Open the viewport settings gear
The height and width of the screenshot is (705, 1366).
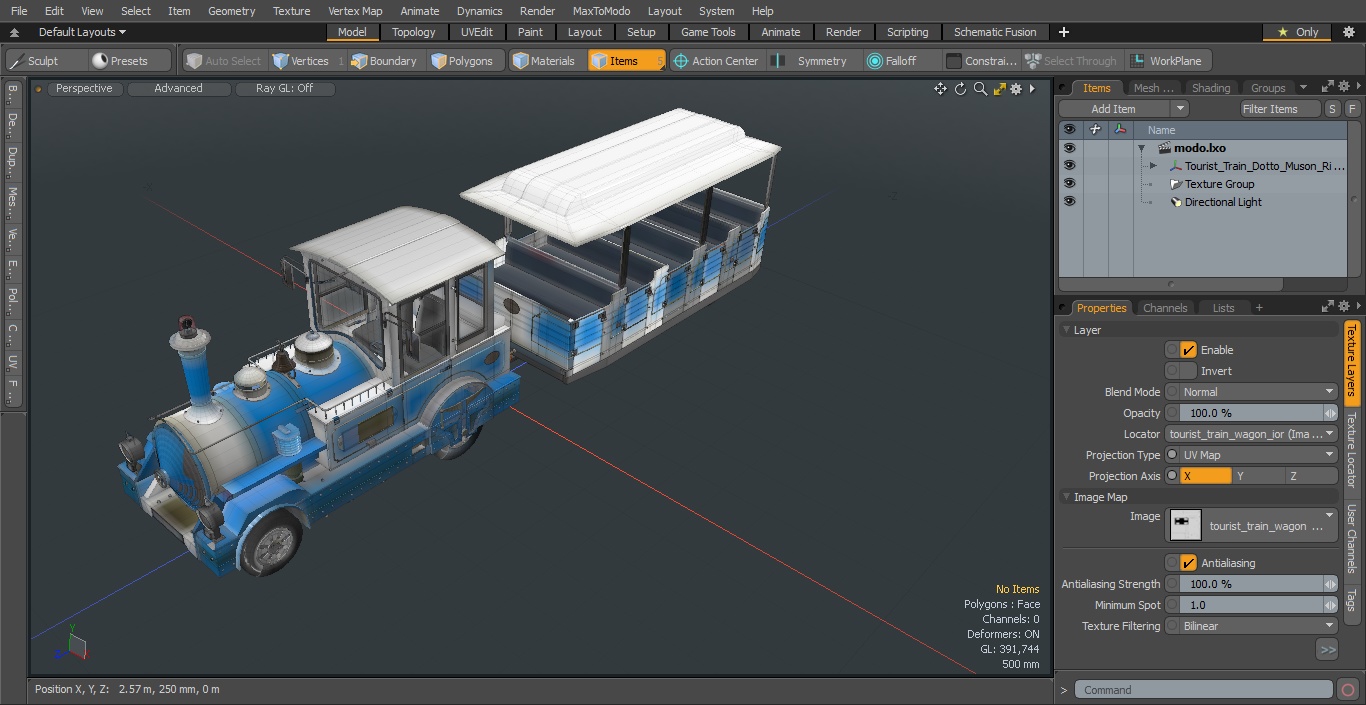coord(1016,89)
